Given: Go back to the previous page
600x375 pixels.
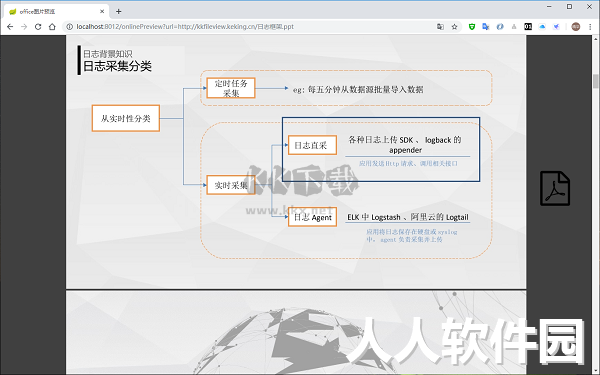Looking at the screenshot, I should (10, 27).
